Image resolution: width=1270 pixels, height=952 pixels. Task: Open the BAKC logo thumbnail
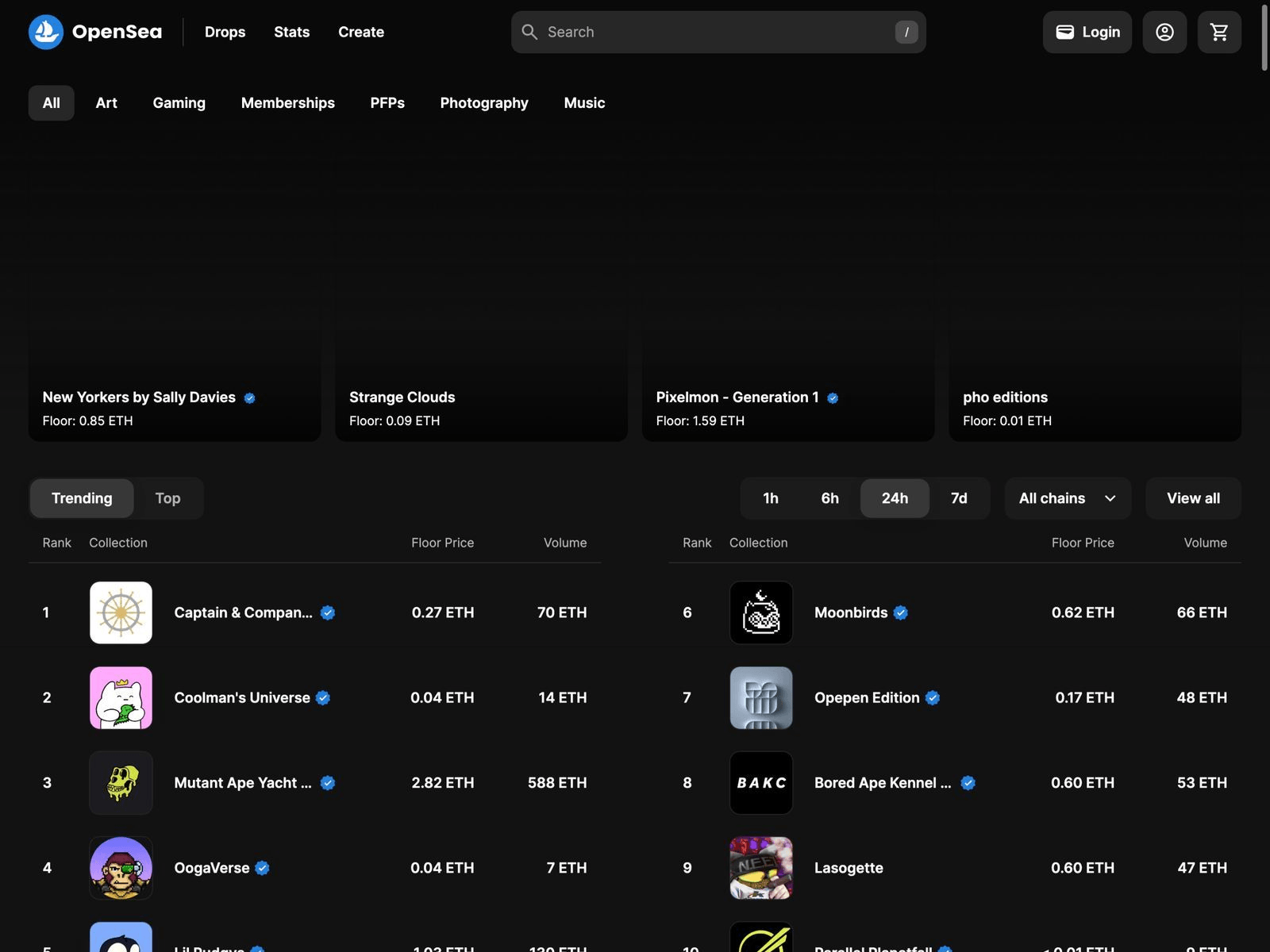pos(761,783)
